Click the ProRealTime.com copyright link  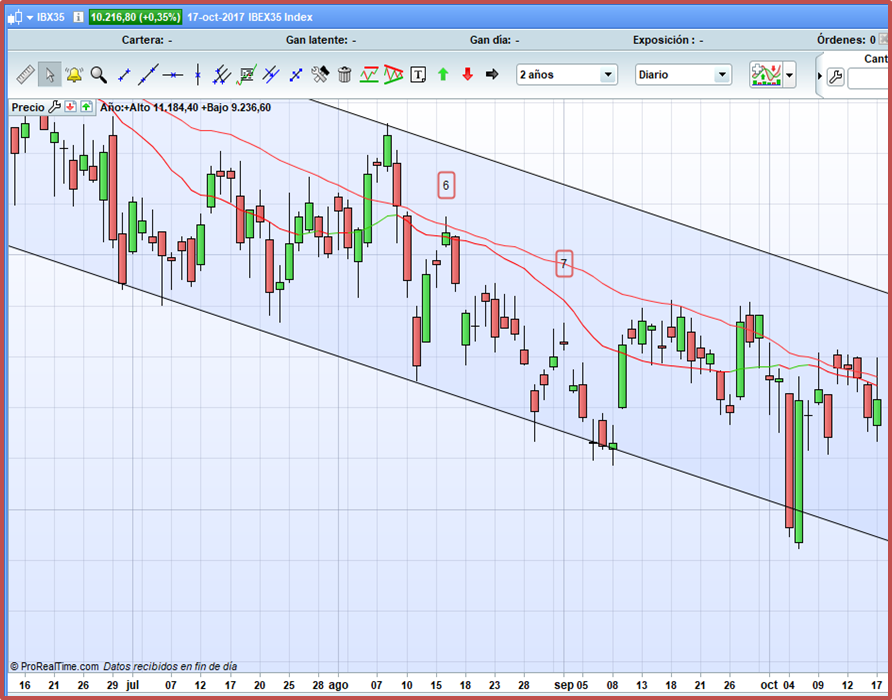(55, 666)
